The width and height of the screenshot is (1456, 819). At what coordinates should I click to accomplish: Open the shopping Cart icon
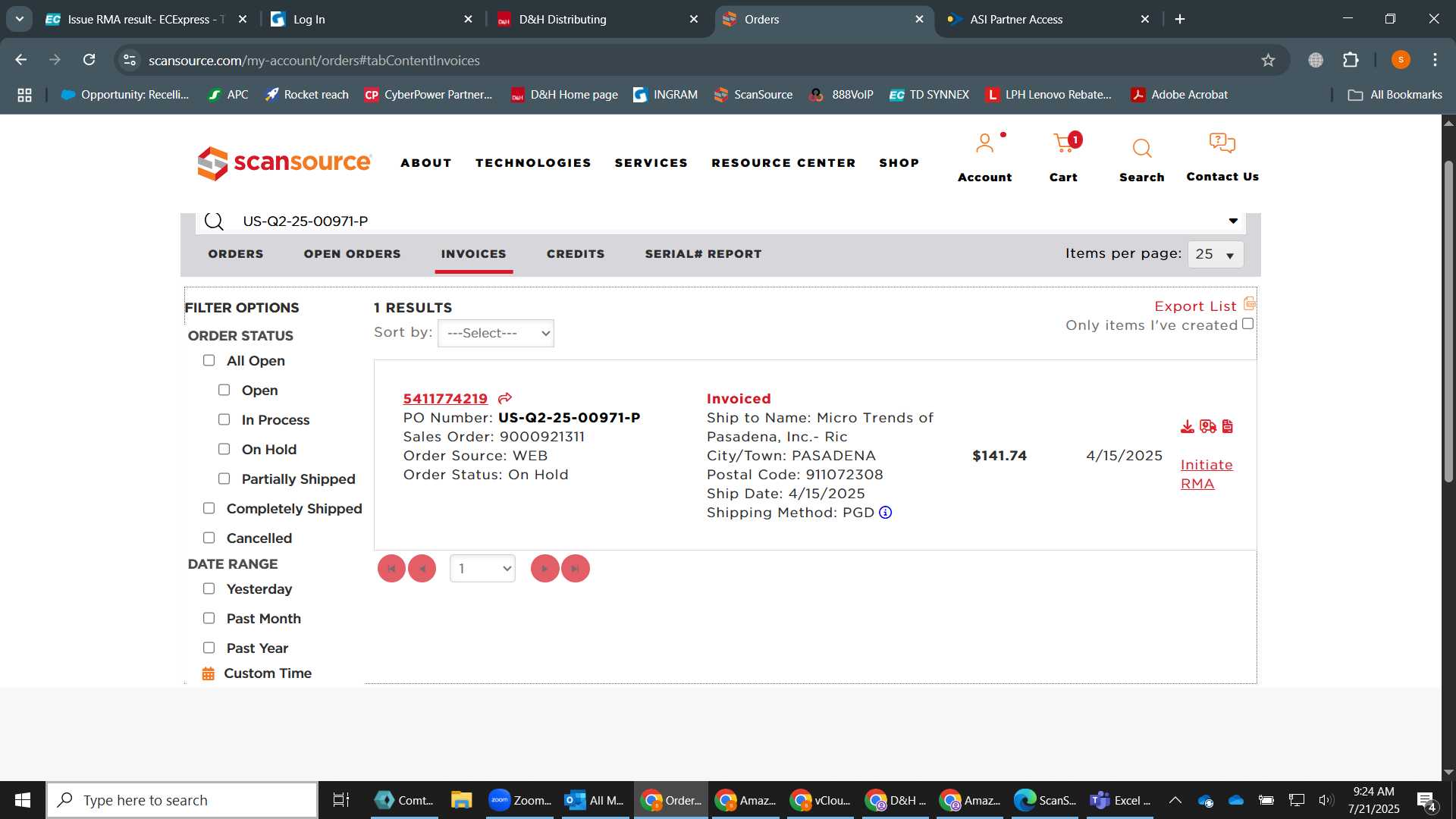click(x=1065, y=143)
